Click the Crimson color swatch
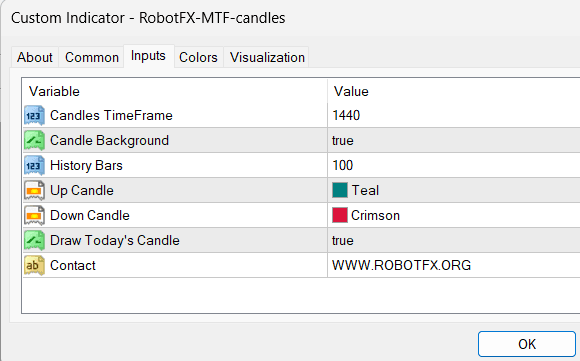The height and width of the screenshot is (361, 580). pyautogui.click(x=340, y=215)
